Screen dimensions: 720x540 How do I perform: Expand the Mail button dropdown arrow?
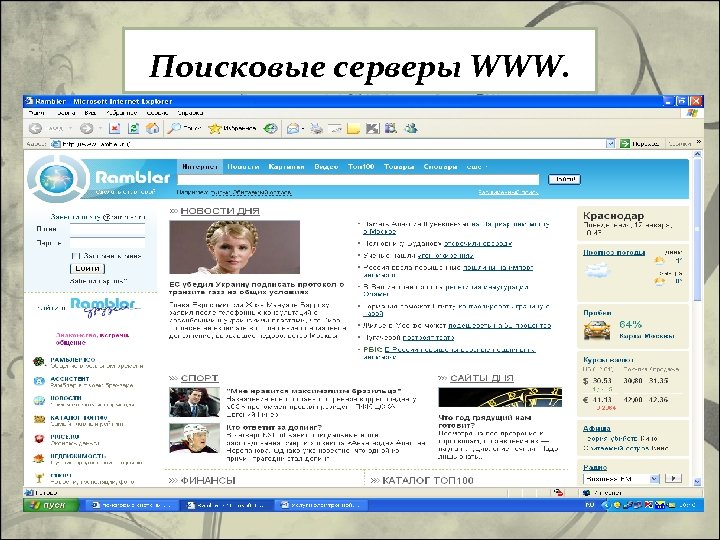[x=303, y=129]
